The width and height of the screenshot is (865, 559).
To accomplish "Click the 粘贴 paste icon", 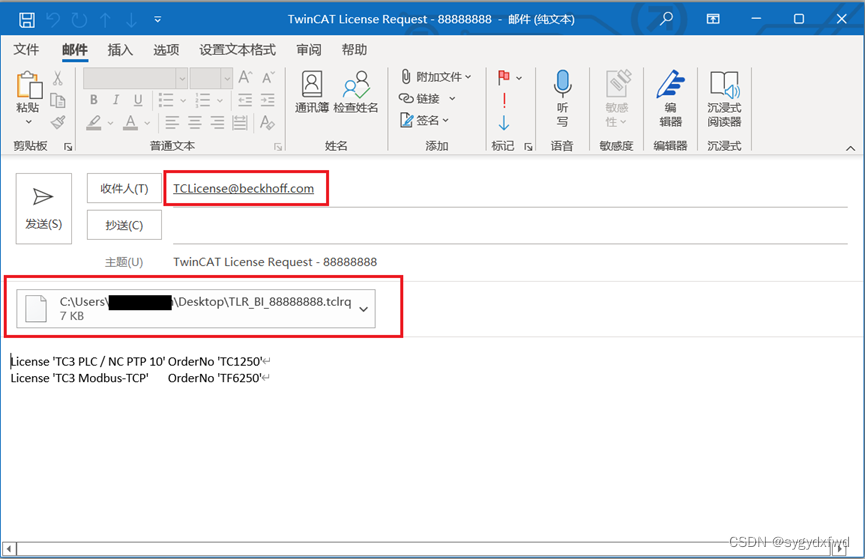I will pos(29,85).
